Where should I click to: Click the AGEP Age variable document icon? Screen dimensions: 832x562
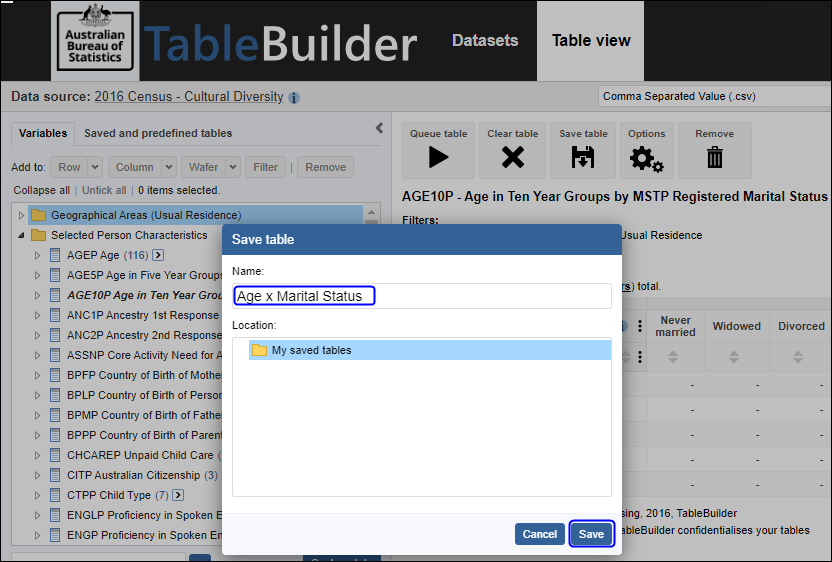click(x=55, y=255)
